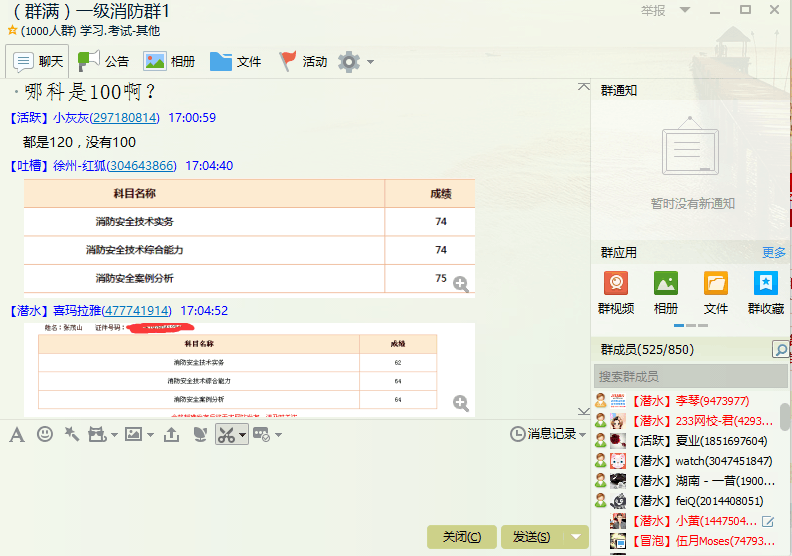Select member watch(3047451847)
This screenshot has width=792, height=556.
pos(687,461)
